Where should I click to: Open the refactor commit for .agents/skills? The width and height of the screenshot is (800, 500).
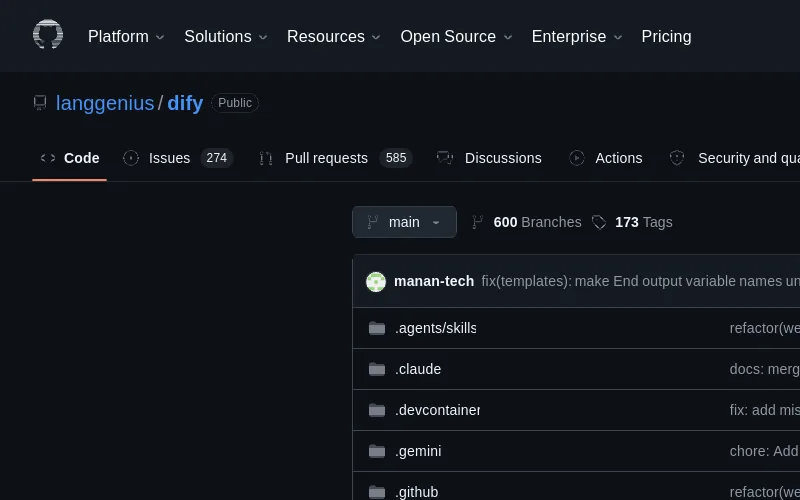(x=765, y=328)
